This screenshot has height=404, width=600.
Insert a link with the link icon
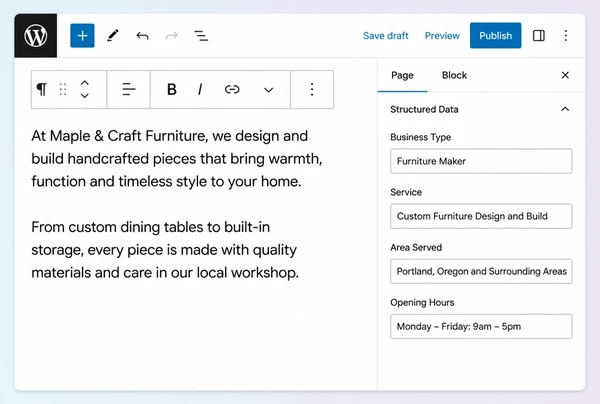[232, 90]
